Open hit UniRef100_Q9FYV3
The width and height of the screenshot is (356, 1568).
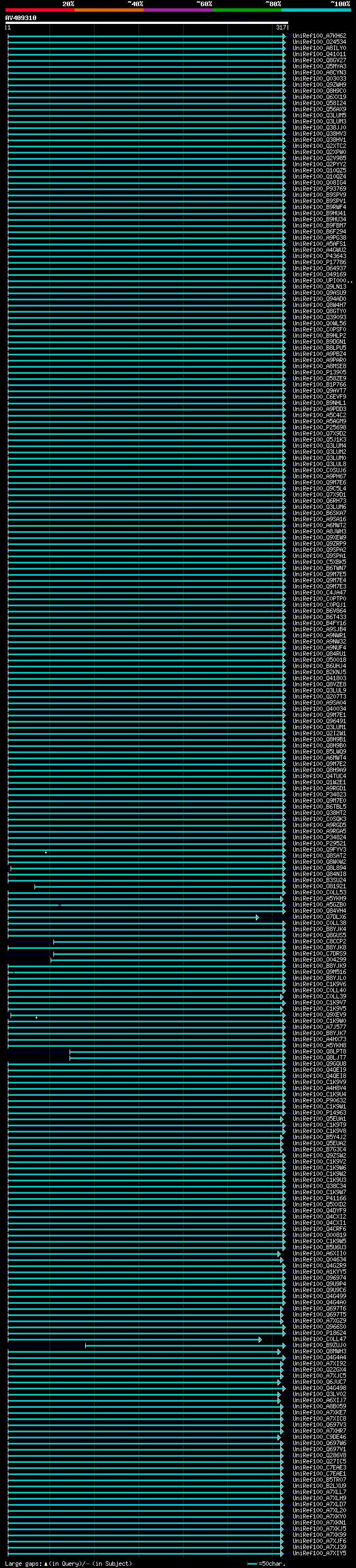click(319, 850)
